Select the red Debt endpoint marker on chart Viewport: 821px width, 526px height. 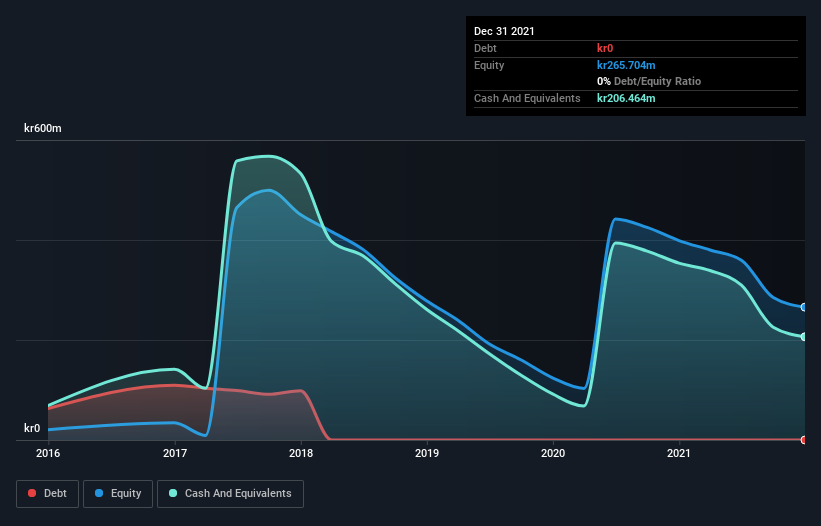coord(804,440)
